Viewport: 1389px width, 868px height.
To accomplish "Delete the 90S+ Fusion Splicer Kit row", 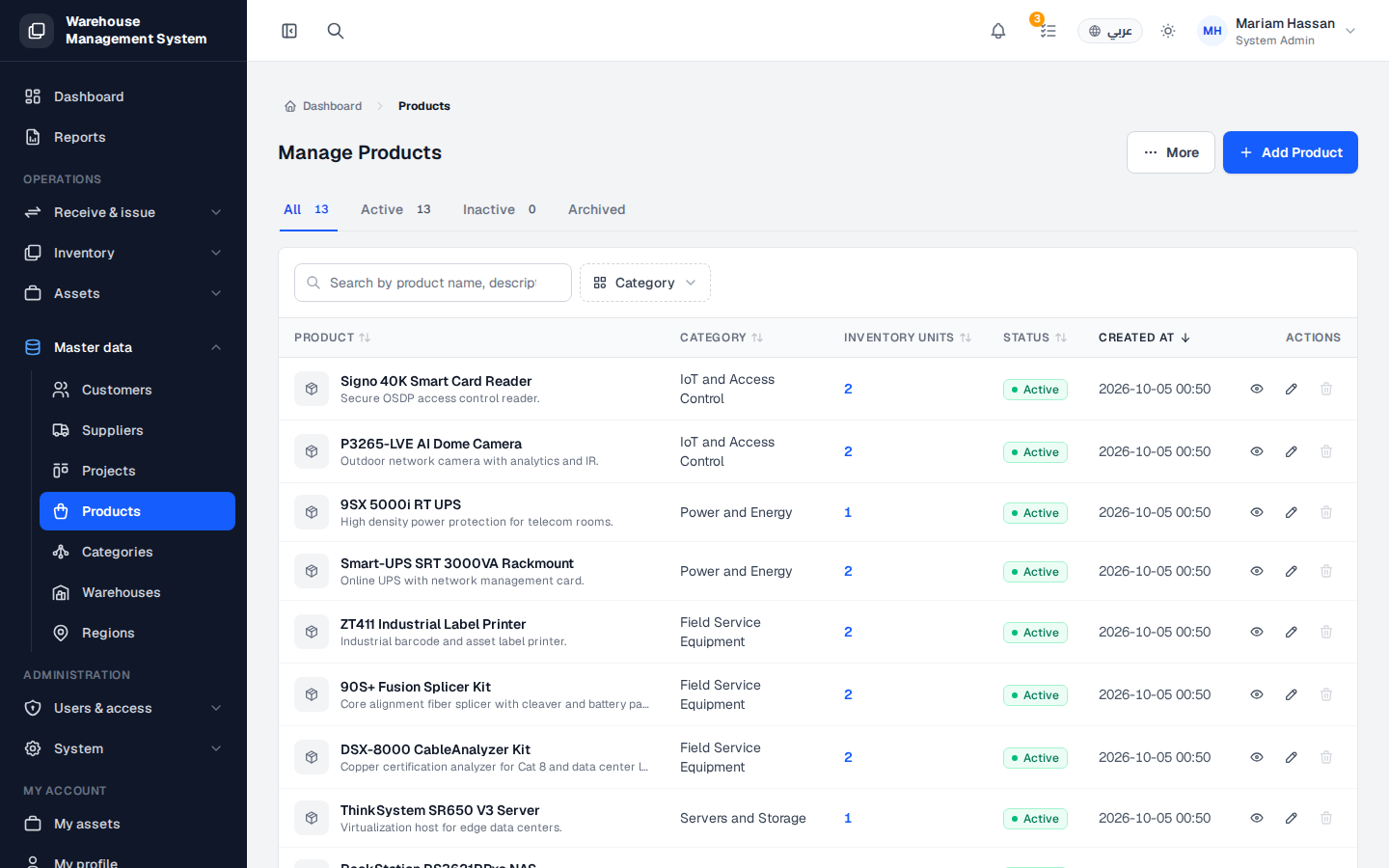I will point(1326,694).
